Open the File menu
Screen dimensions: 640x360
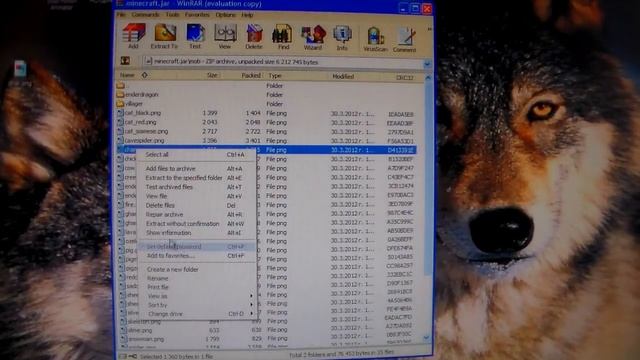tap(121, 15)
